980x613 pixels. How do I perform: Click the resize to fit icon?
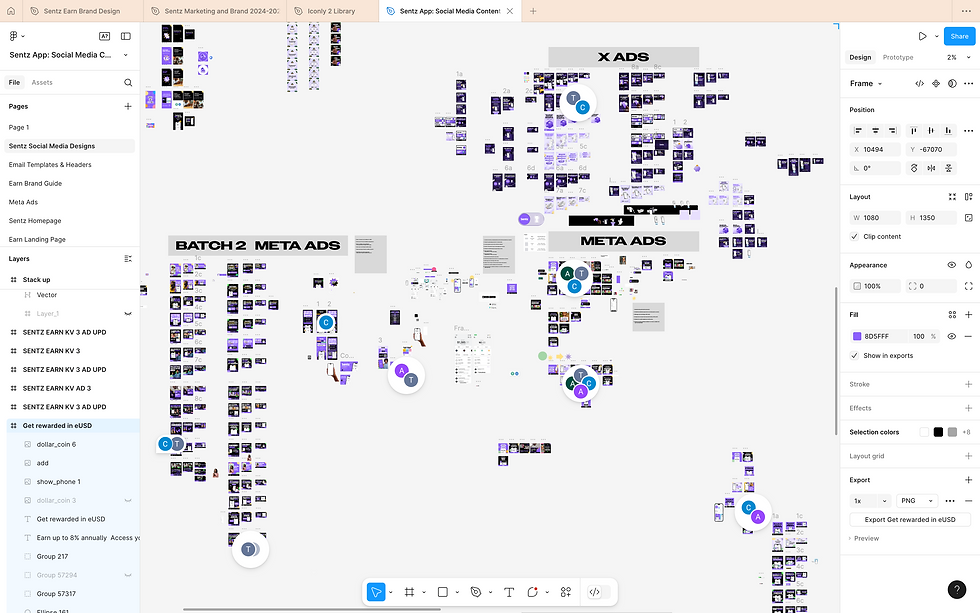point(952,197)
